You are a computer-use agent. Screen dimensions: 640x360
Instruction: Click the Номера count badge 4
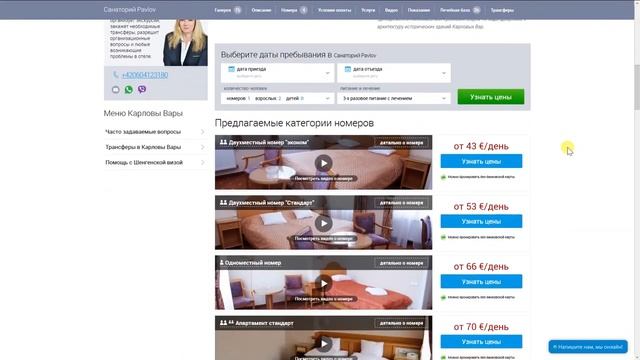[304, 10]
